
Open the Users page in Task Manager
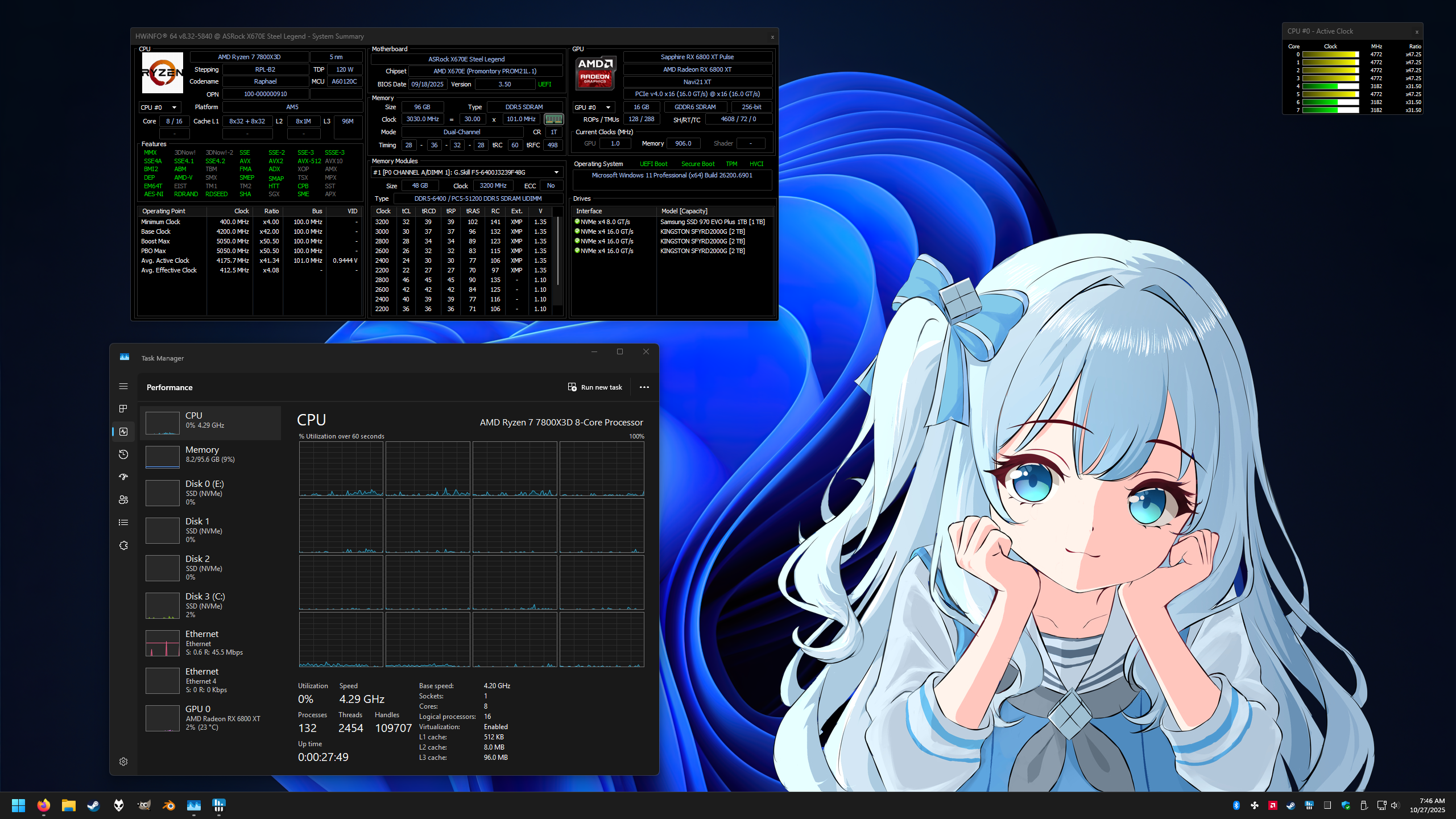(x=123, y=500)
